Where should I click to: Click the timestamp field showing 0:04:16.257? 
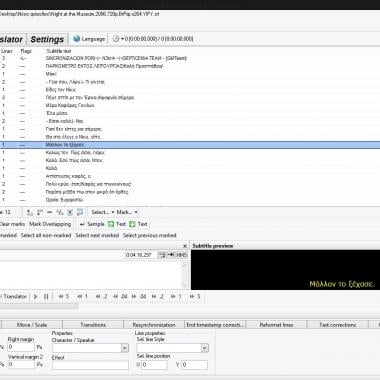point(140,255)
